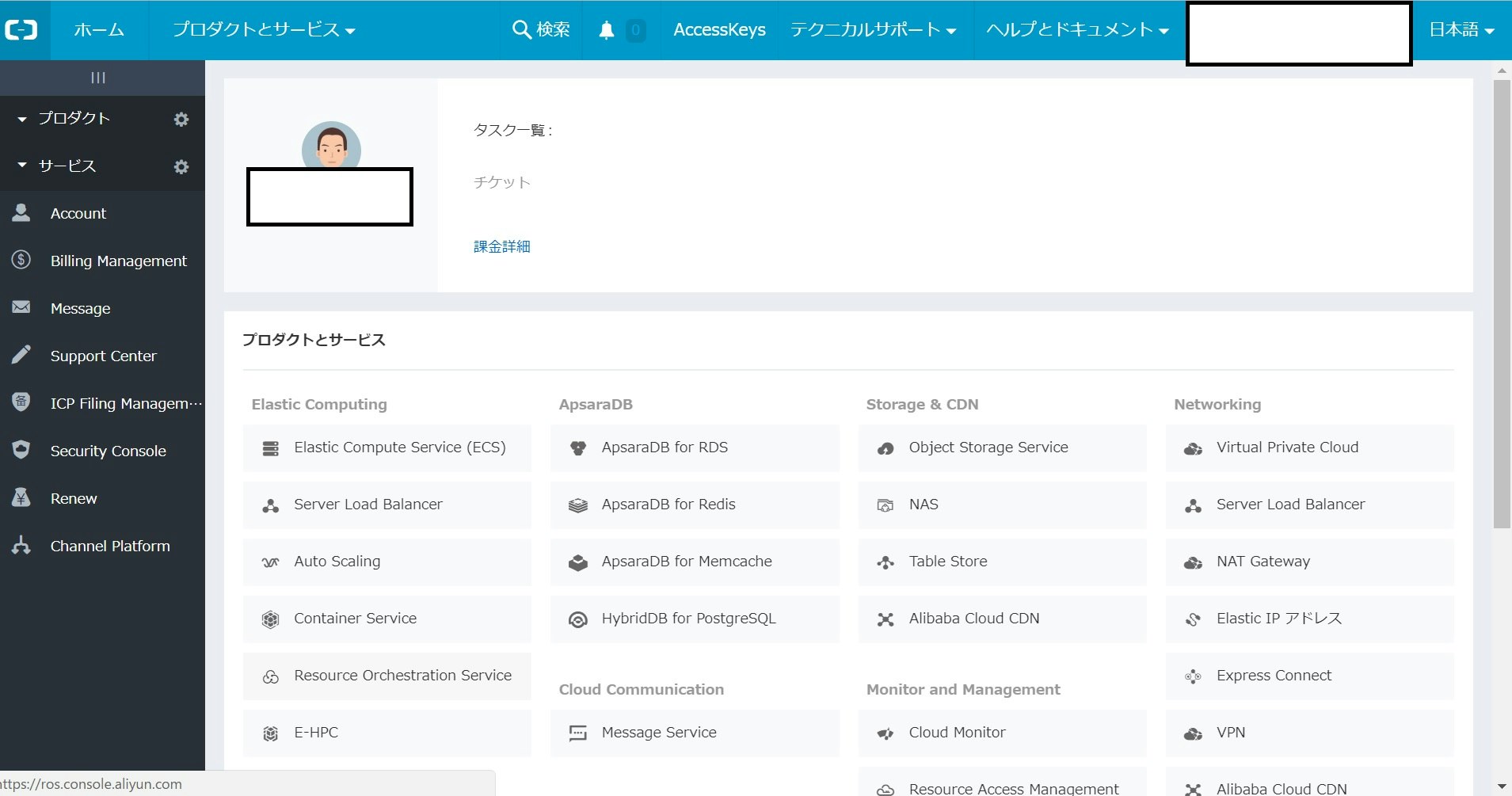Open E-HPC service
The height and width of the screenshot is (796, 1512).
coord(387,733)
